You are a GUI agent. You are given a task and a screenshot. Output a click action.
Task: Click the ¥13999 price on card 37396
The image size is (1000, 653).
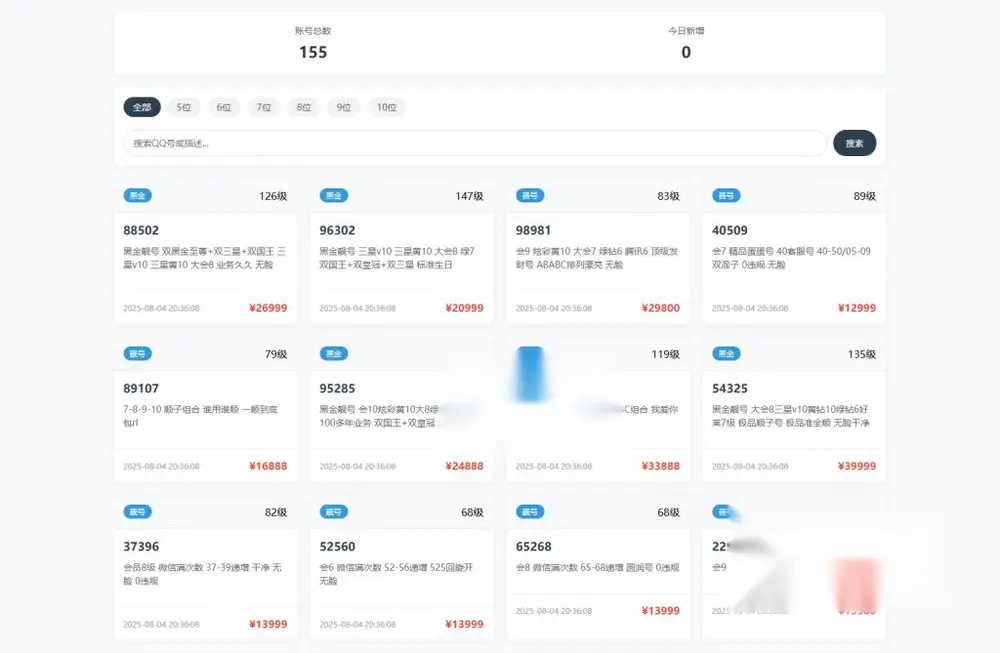(268, 624)
